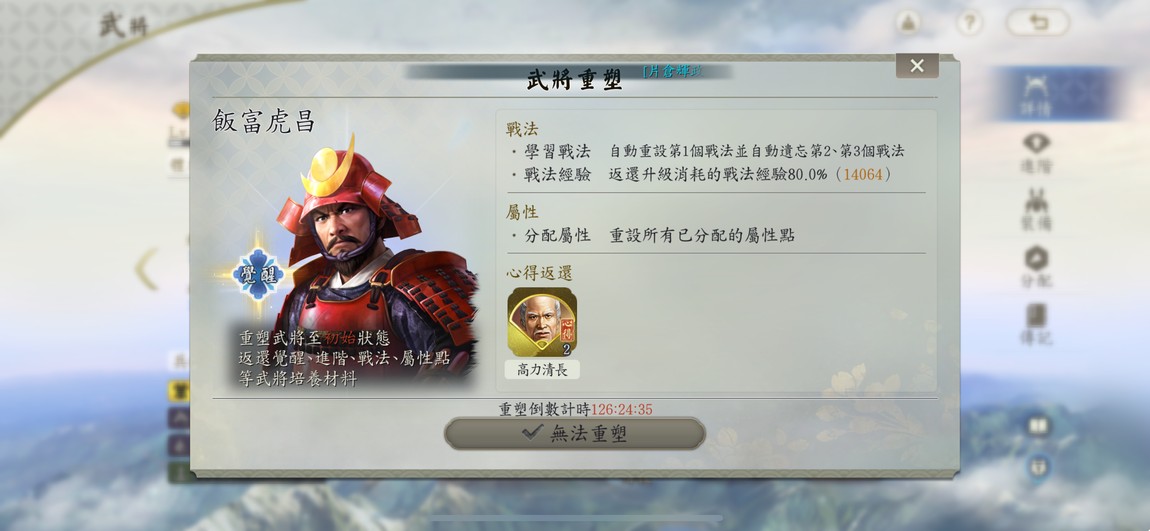Click the 武將 page title header
1150x531 pixels.
pos(123,26)
